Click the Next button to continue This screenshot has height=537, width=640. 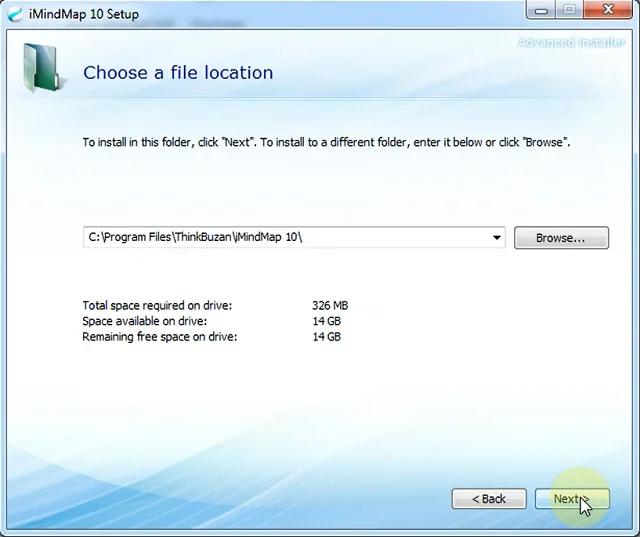click(x=572, y=499)
